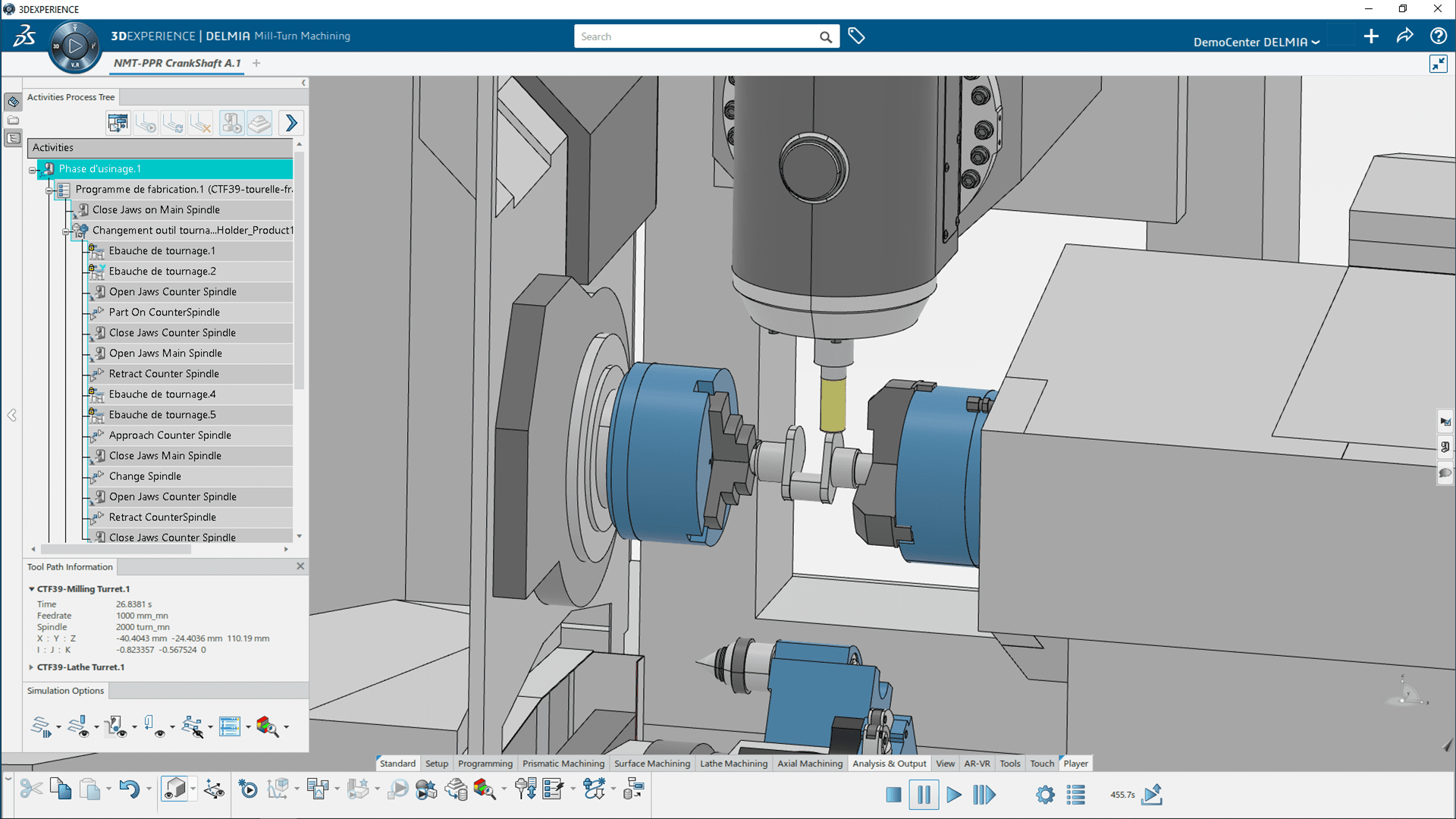Viewport: 1456px width, 819px height.
Task: Expand the Changement outil tourna...Holder_Product1 tree node
Action: [67, 231]
